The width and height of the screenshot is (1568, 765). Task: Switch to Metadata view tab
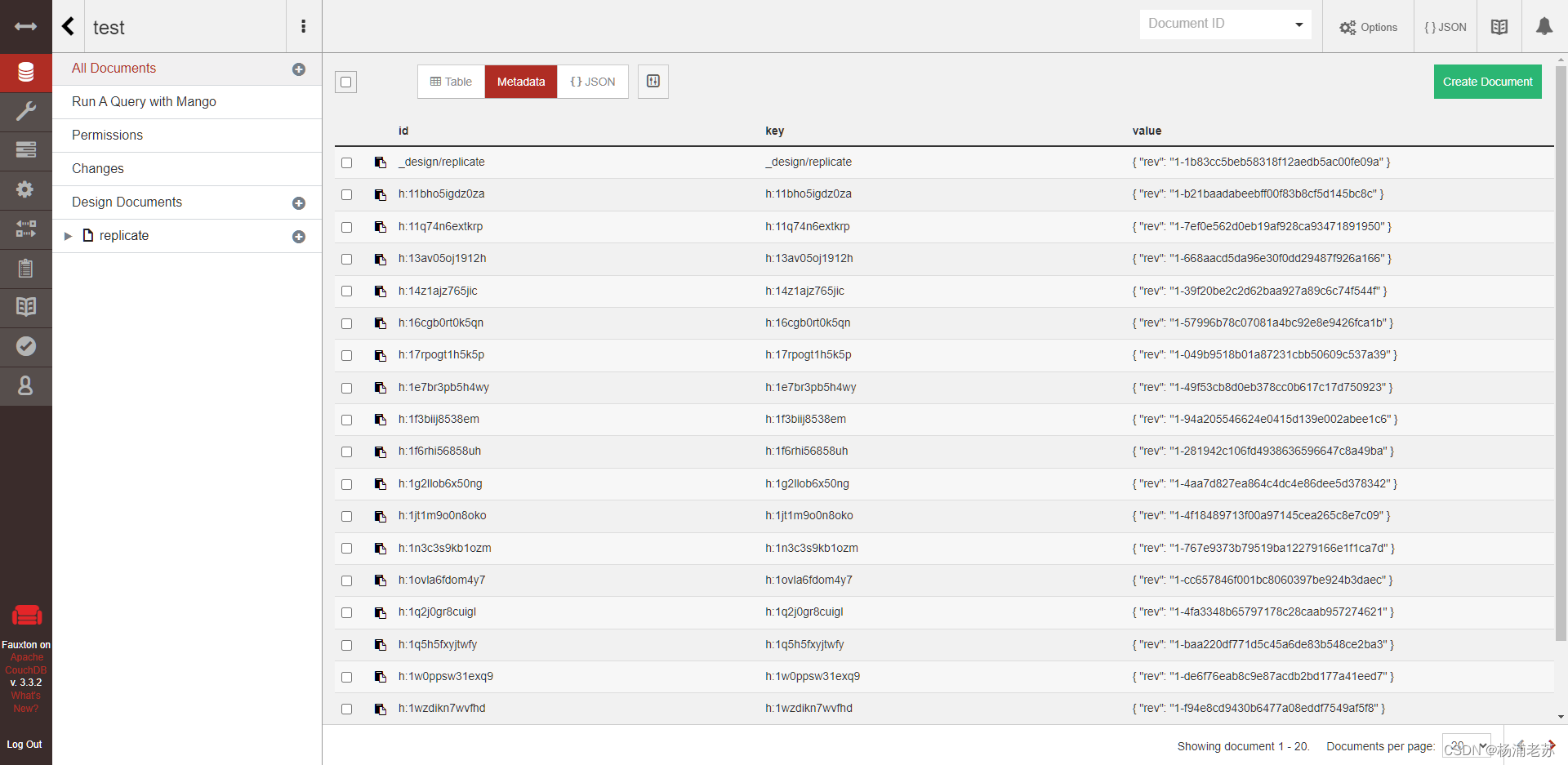pyautogui.click(x=521, y=82)
